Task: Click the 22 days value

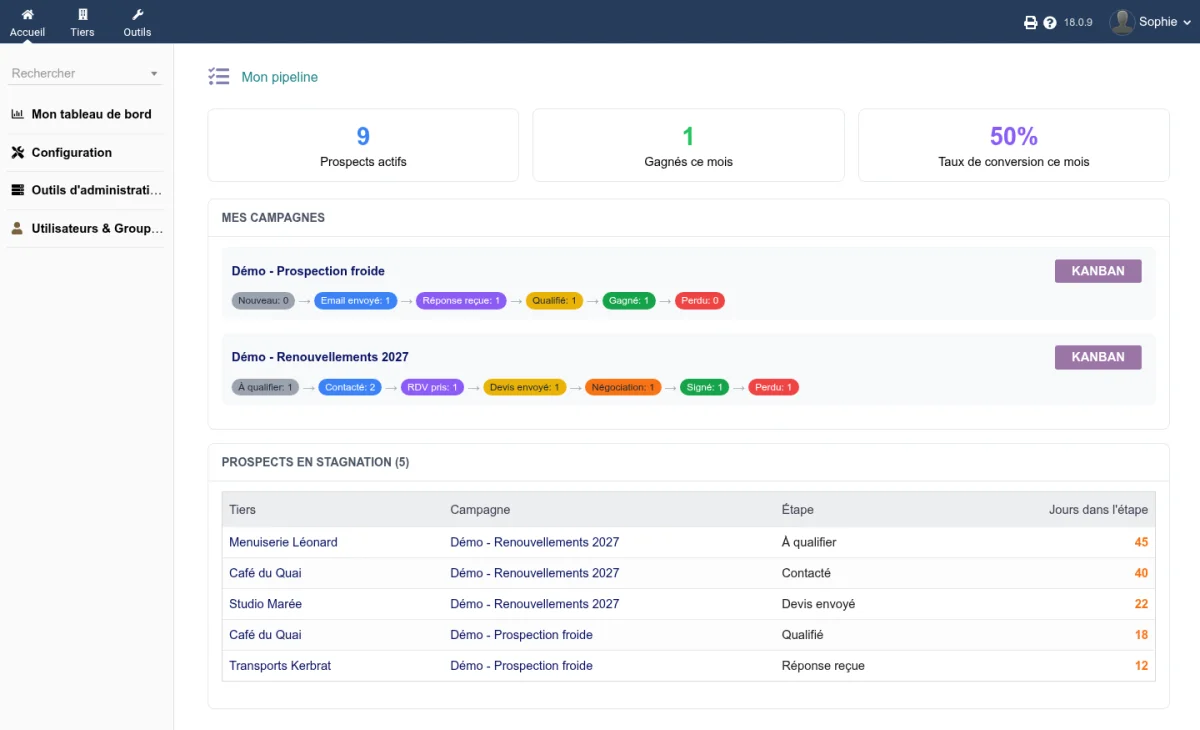Action: click(1141, 604)
